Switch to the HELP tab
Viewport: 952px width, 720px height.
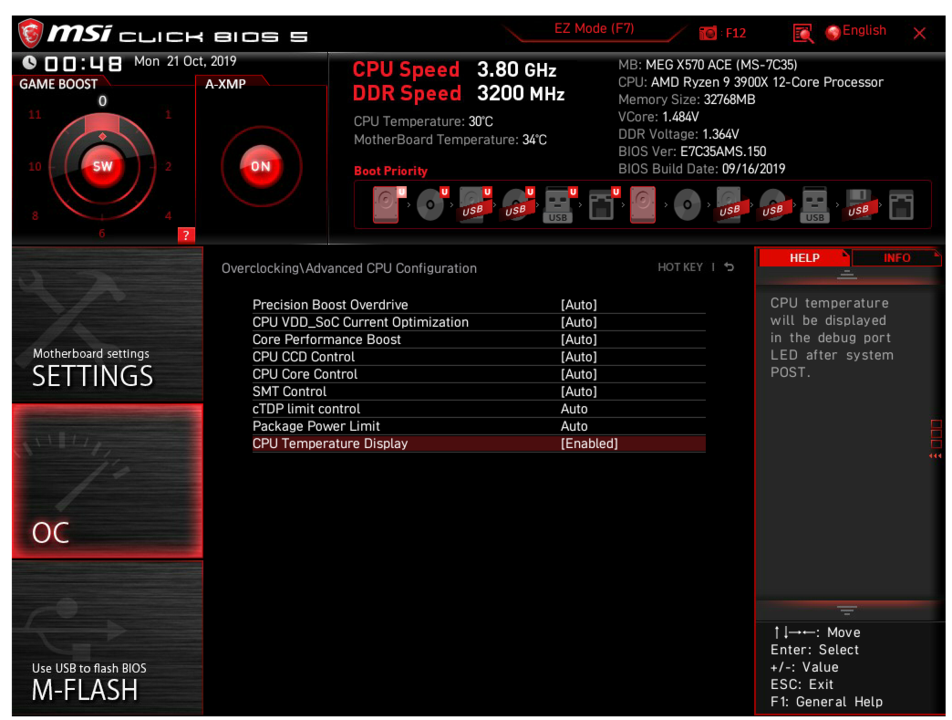tap(804, 258)
